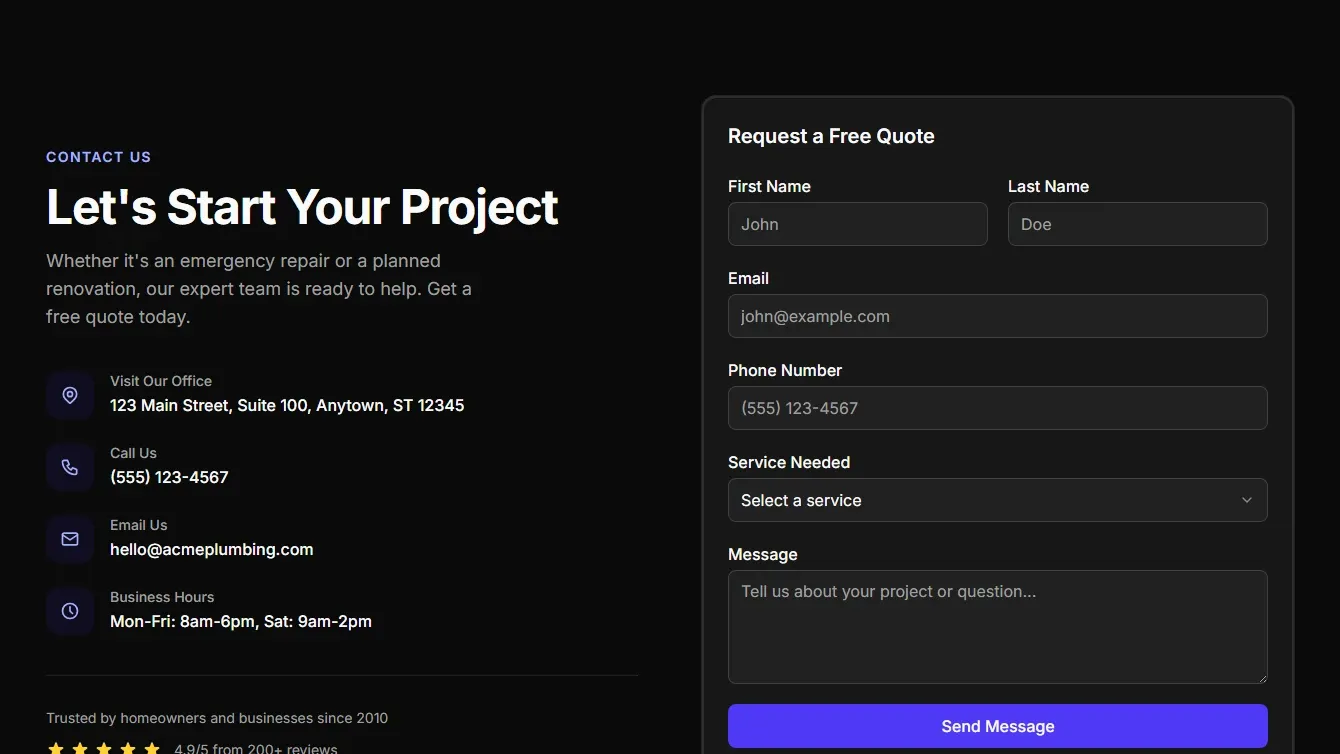Click into the Last Name input field
The image size is (1340, 754).
pos(1137,224)
